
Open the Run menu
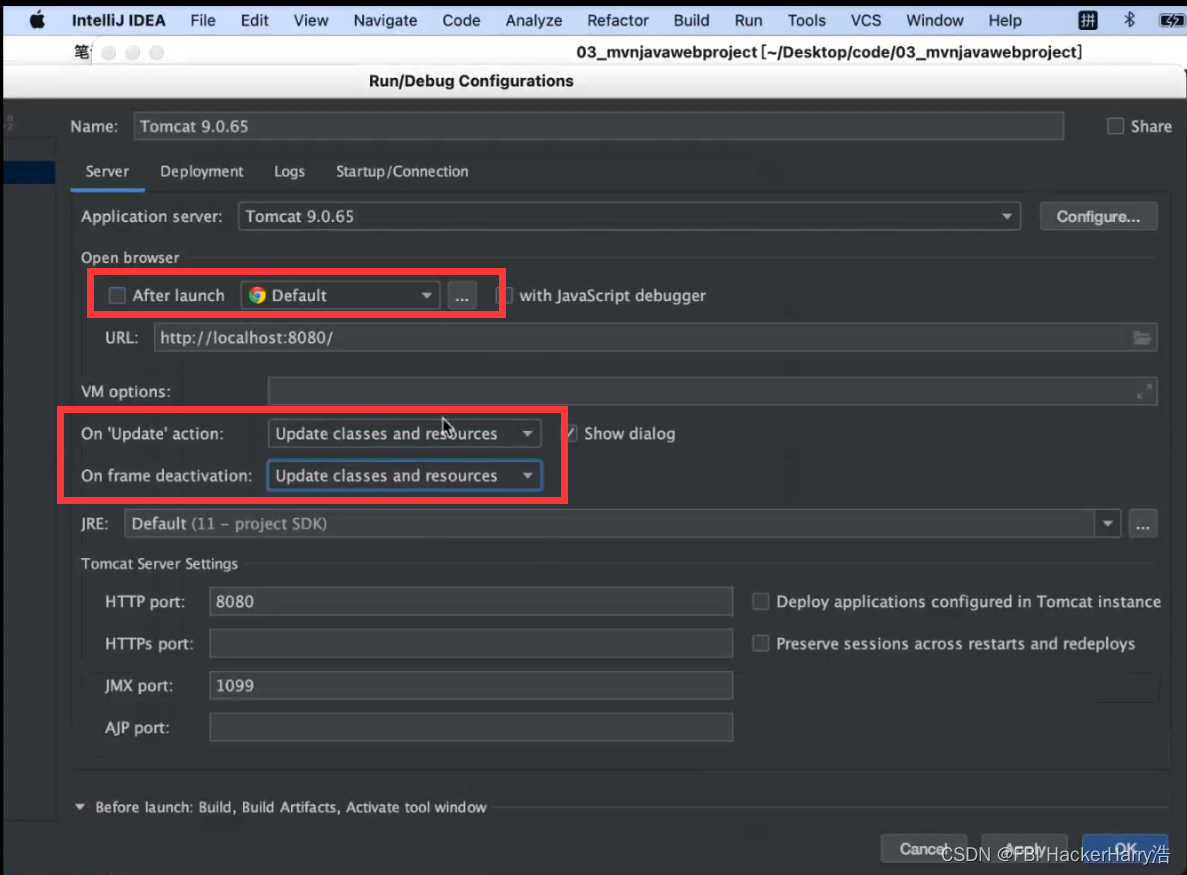point(749,20)
